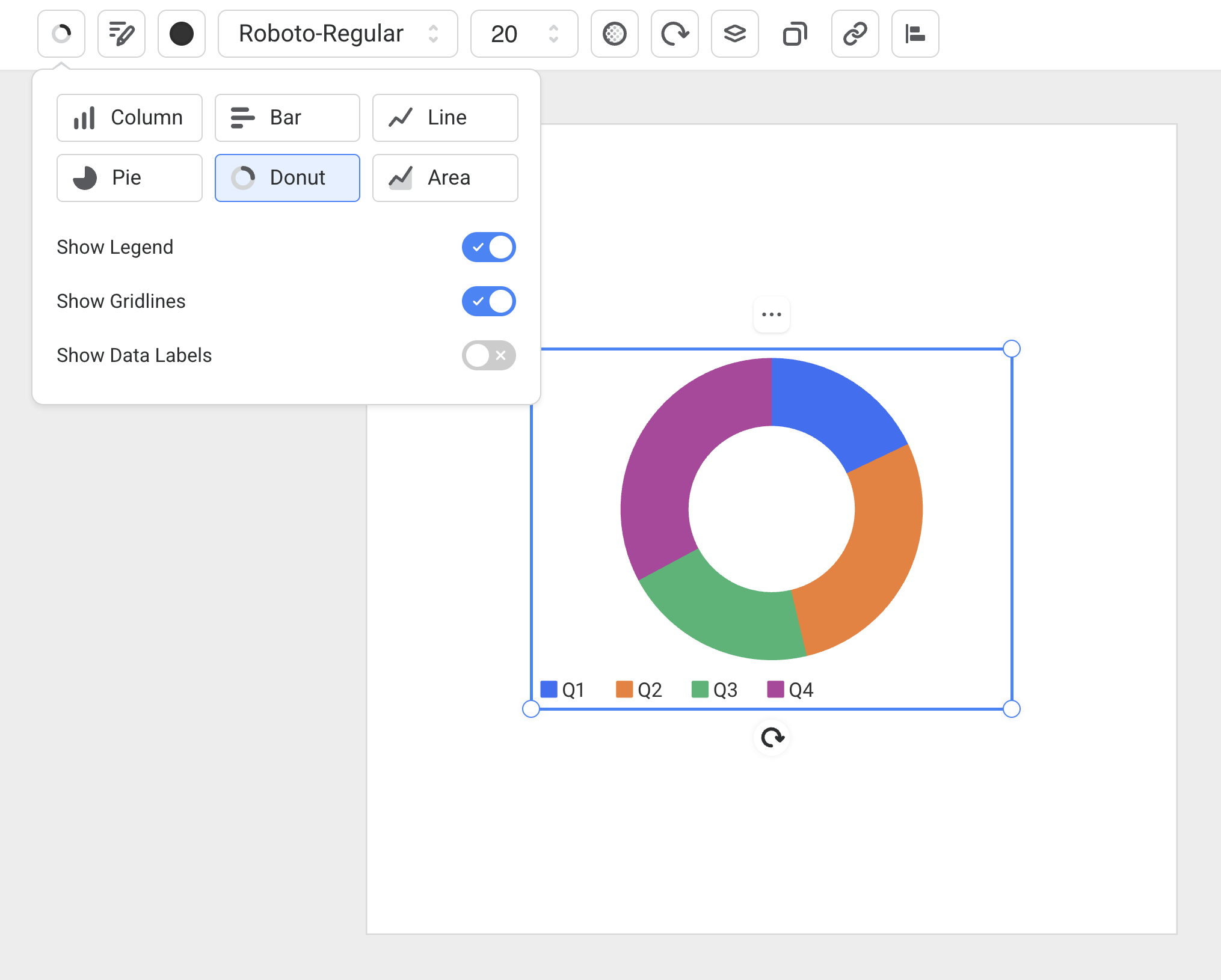Image resolution: width=1221 pixels, height=980 pixels.
Task: Enable the Show Data Labels toggle
Action: tap(489, 355)
